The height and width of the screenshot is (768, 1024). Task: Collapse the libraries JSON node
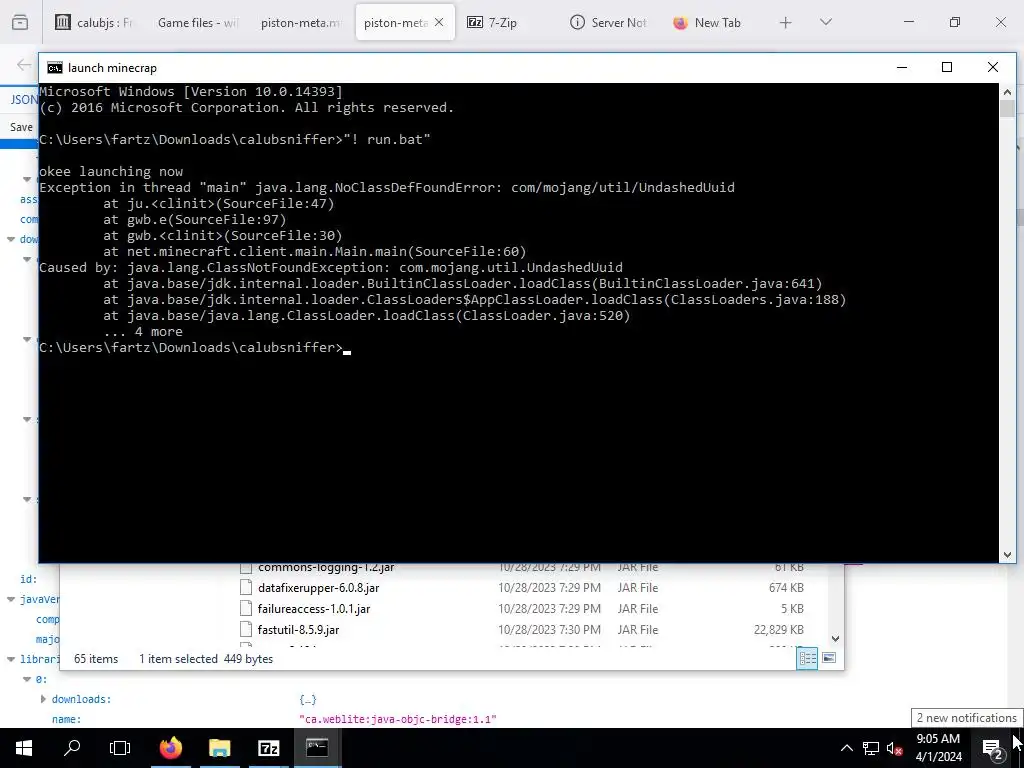coord(11,660)
